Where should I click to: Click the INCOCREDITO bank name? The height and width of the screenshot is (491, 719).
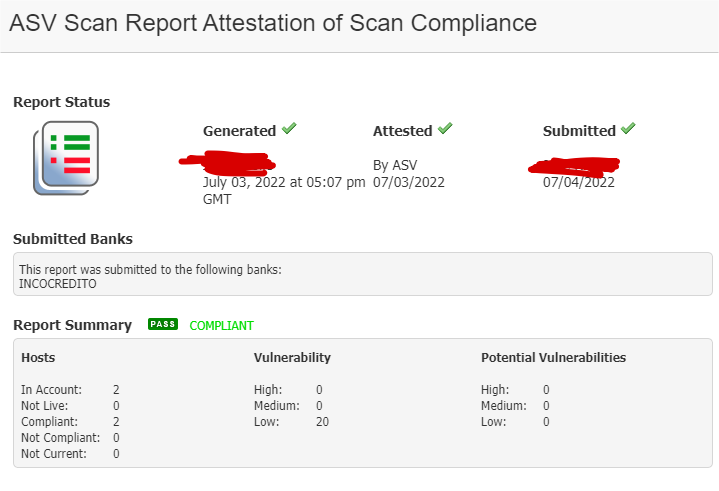(55, 284)
